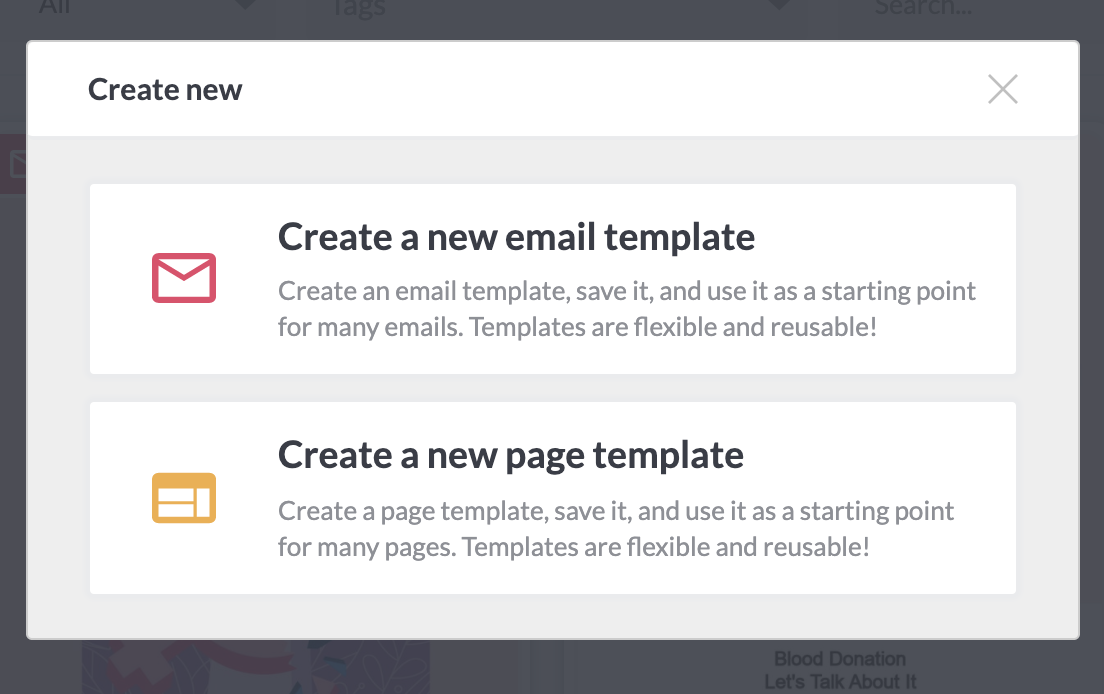
Task: Click the pink envelope email icon
Action: tap(184, 278)
